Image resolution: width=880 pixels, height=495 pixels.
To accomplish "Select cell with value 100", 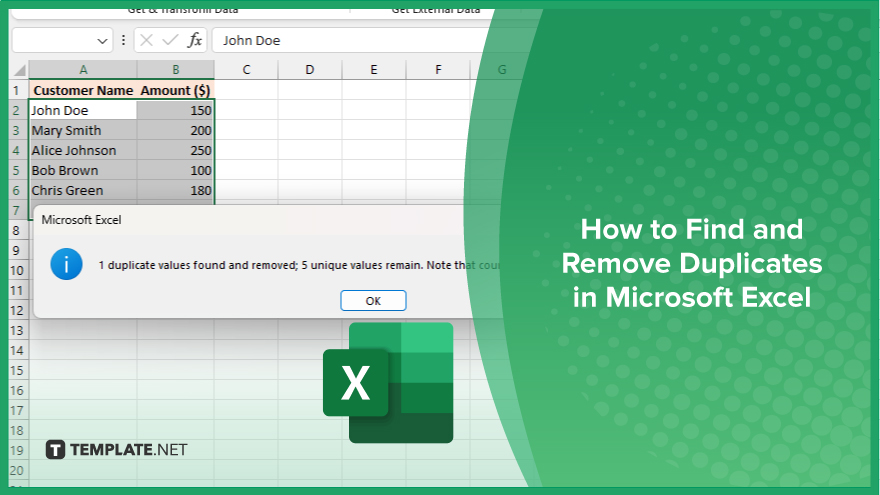I will pos(176,171).
